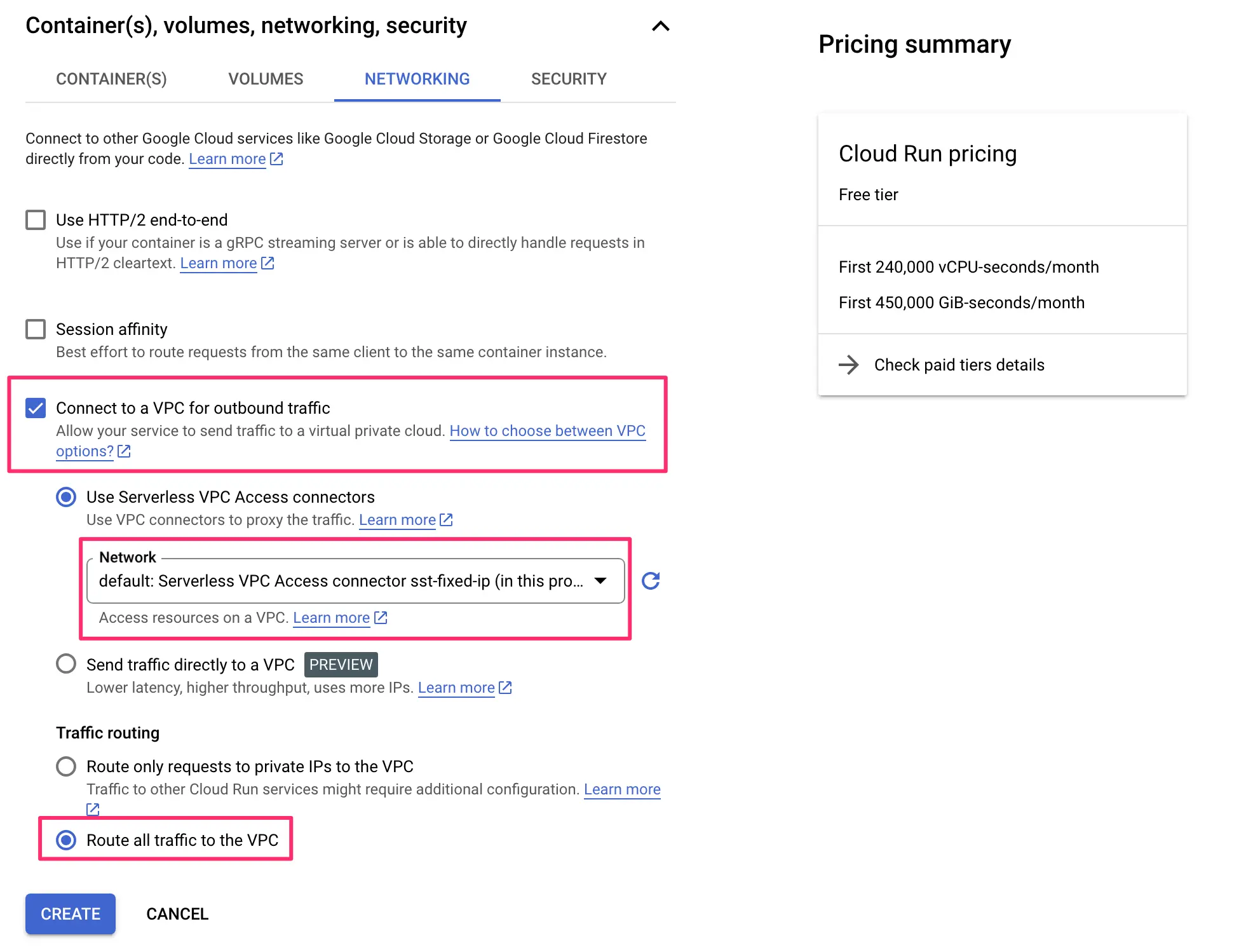Switch to the SECURITY tab
The image size is (1239, 952).
[x=569, y=79]
